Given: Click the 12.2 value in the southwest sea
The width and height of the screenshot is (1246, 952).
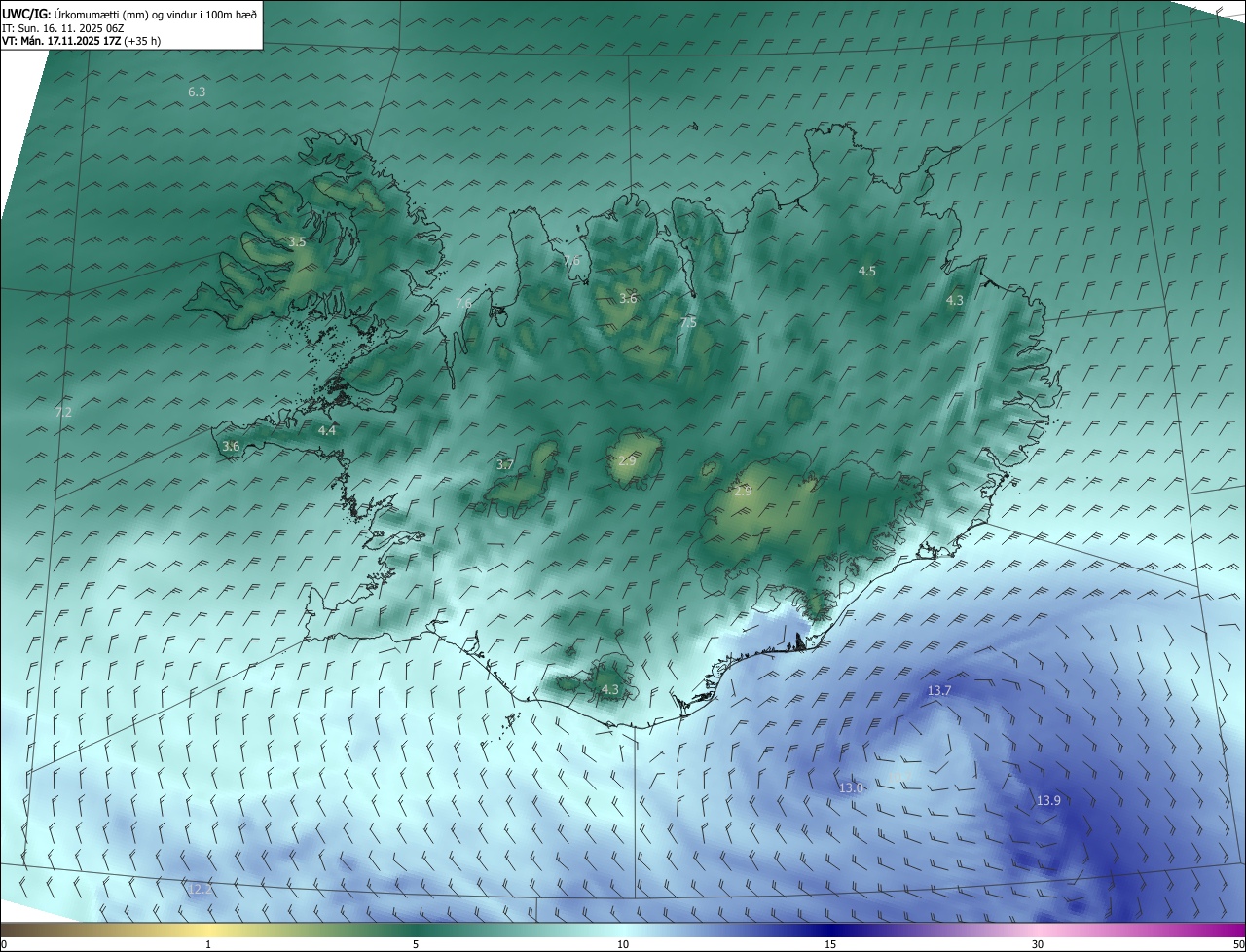Looking at the screenshot, I should [200, 889].
